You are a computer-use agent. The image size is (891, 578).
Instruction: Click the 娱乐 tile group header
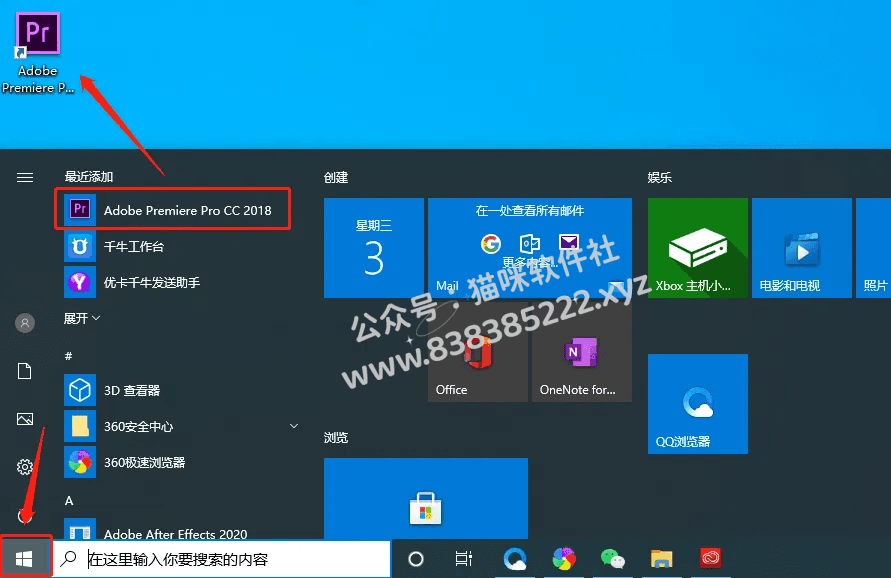pos(660,178)
